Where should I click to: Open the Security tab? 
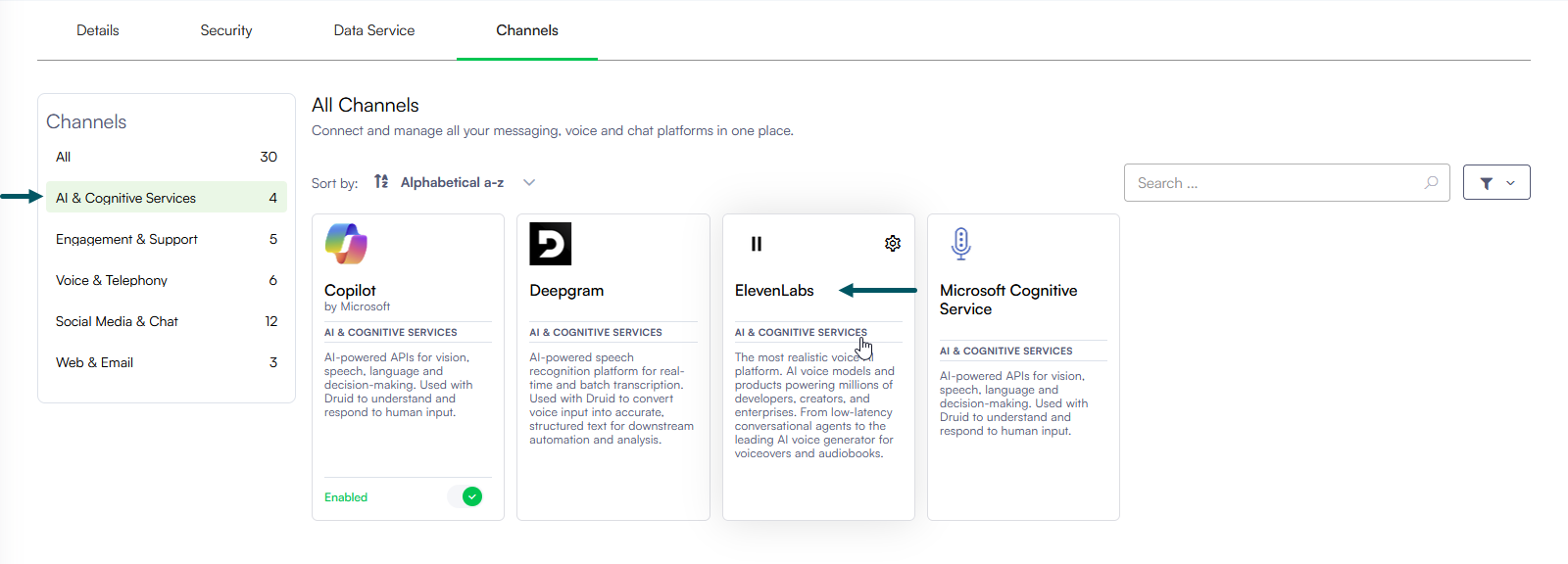[x=226, y=30]
